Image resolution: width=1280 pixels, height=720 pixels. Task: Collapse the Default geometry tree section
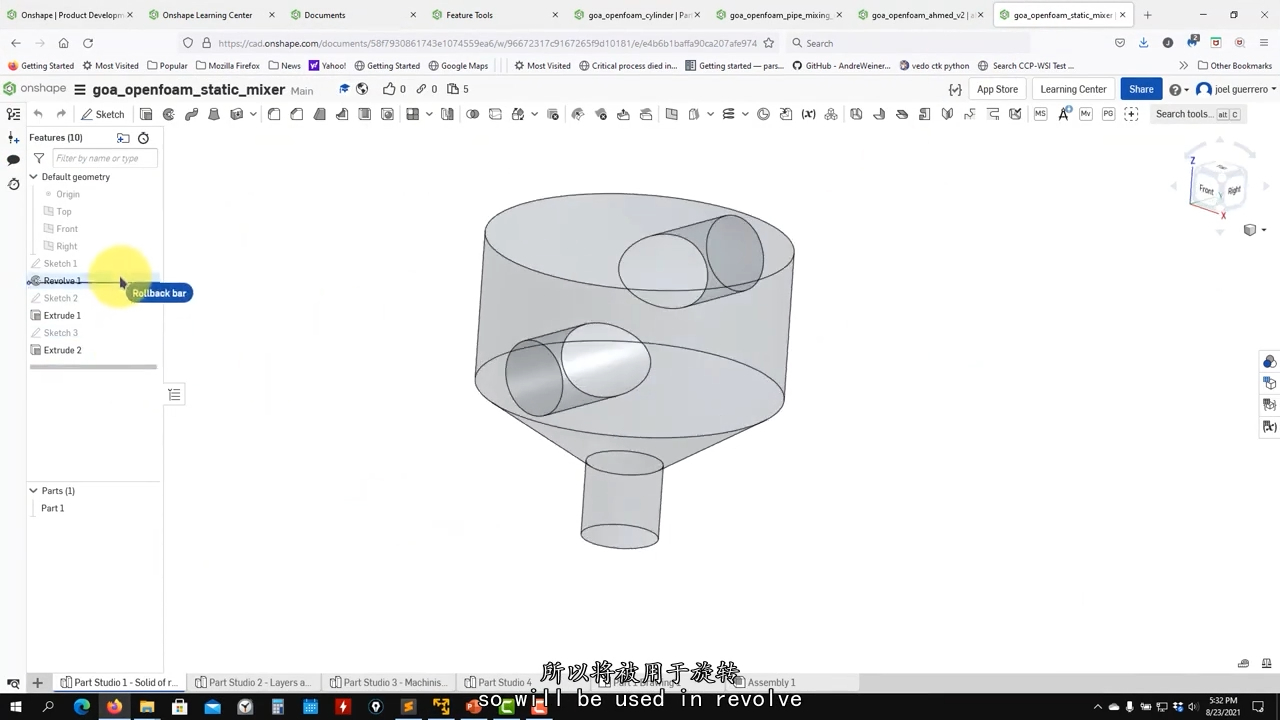click(x=33, y=177)
